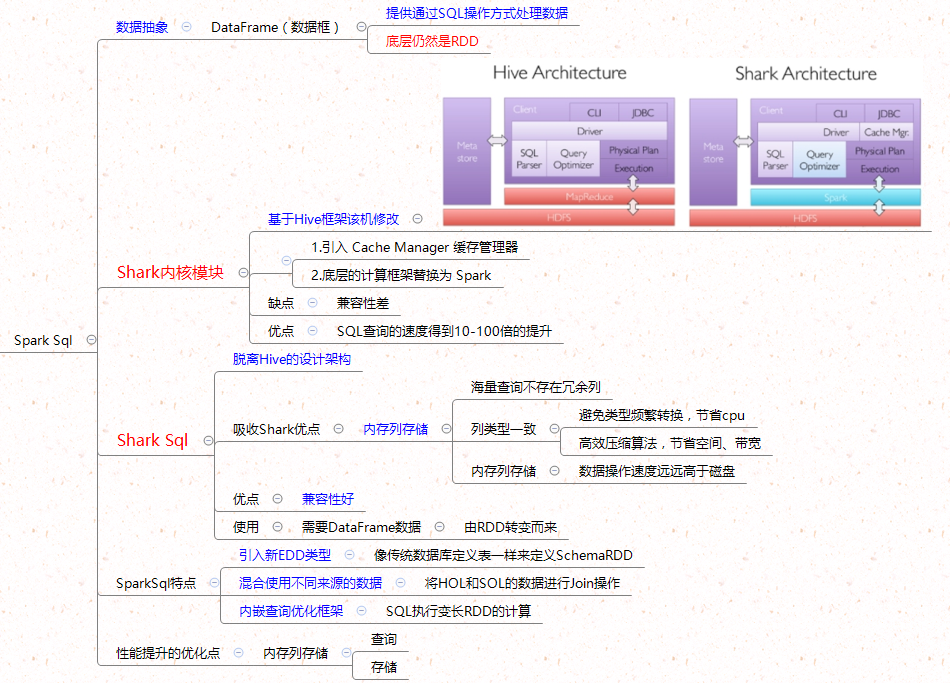Viewport: 950px width, 683px height.
Task: Select the blue 兼容性好 node
Action: pos(328,499)
